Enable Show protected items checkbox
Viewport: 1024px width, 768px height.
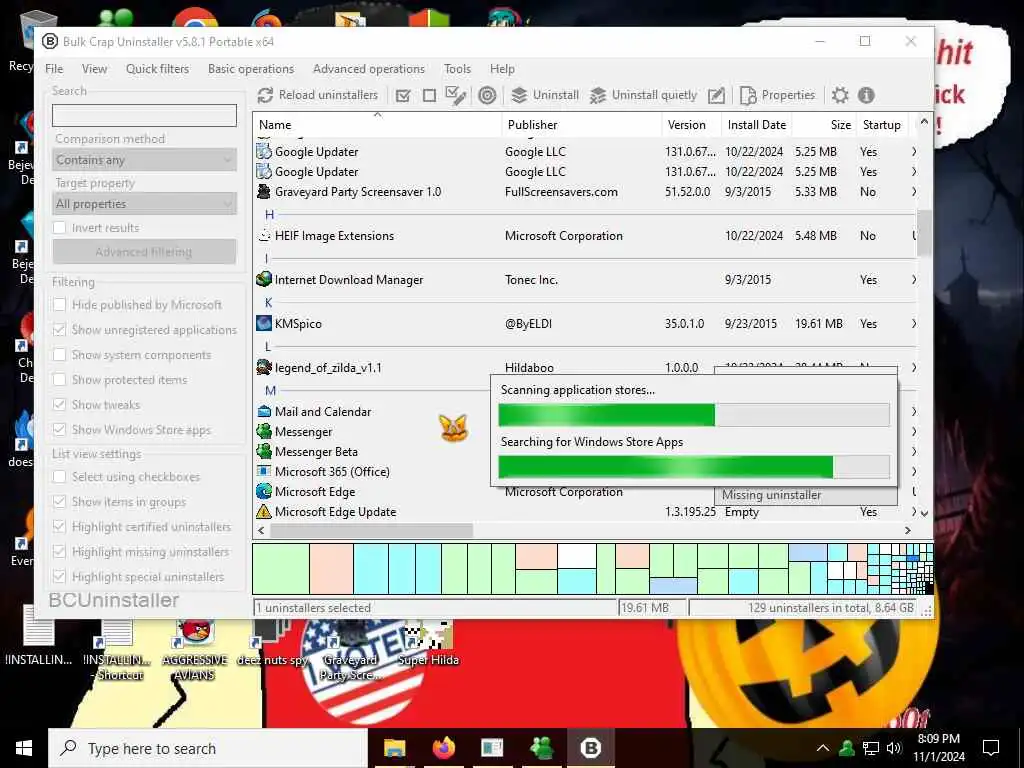pyautogui.click(x=59, y=379)
